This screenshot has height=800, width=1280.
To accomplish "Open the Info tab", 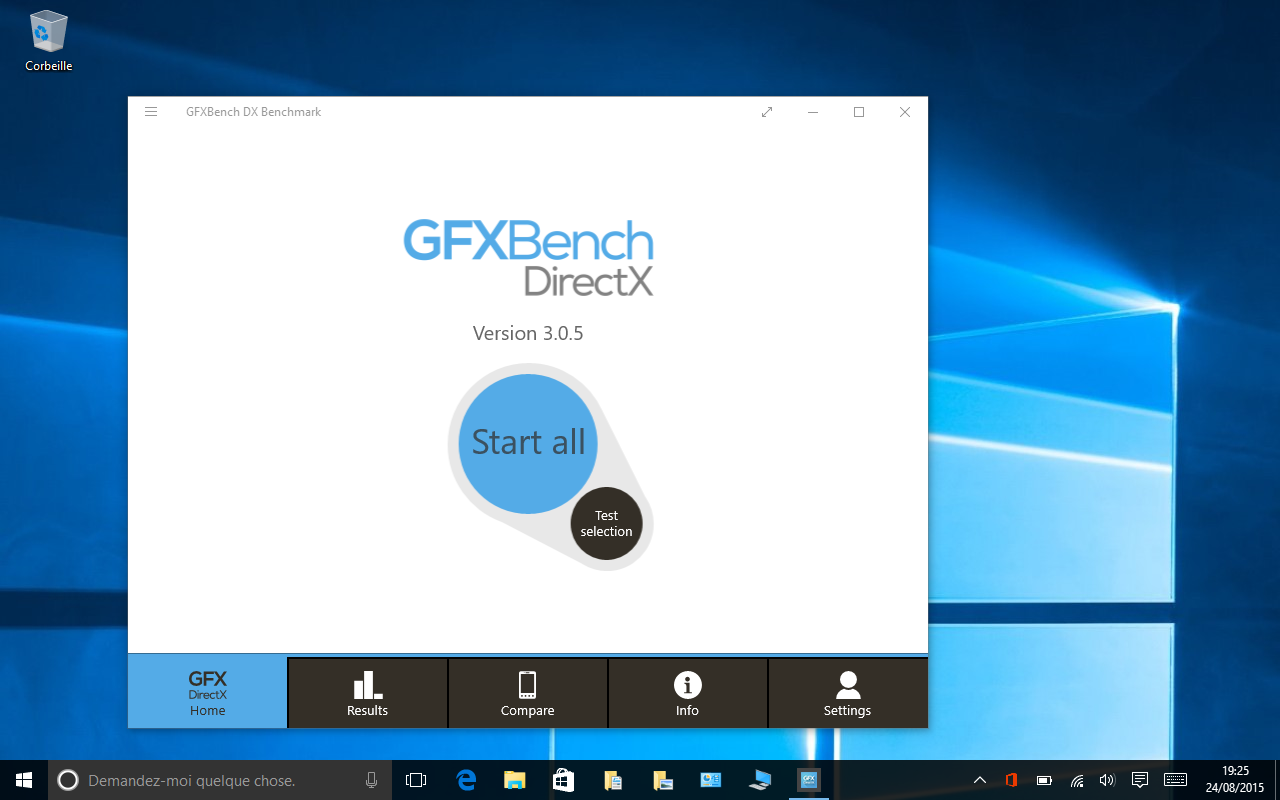I will [x=688, y=692].
